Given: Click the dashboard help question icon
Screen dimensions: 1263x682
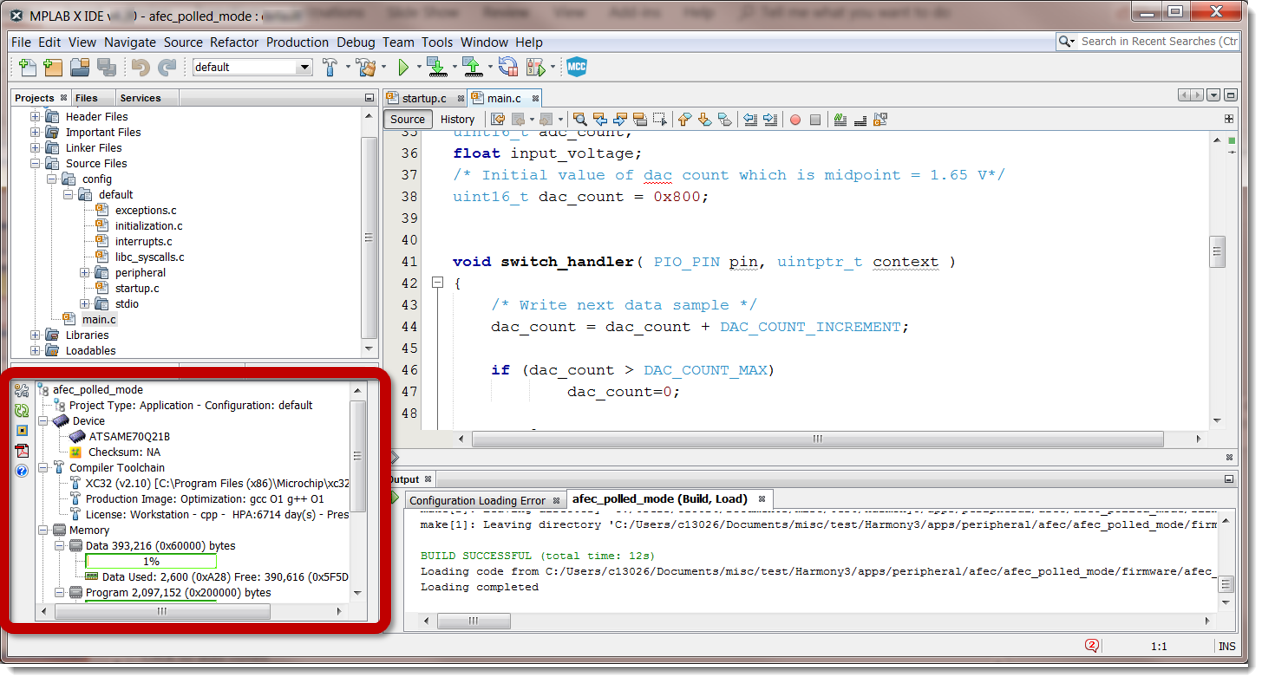Looking at the screenshot, I should coord(21,471).
